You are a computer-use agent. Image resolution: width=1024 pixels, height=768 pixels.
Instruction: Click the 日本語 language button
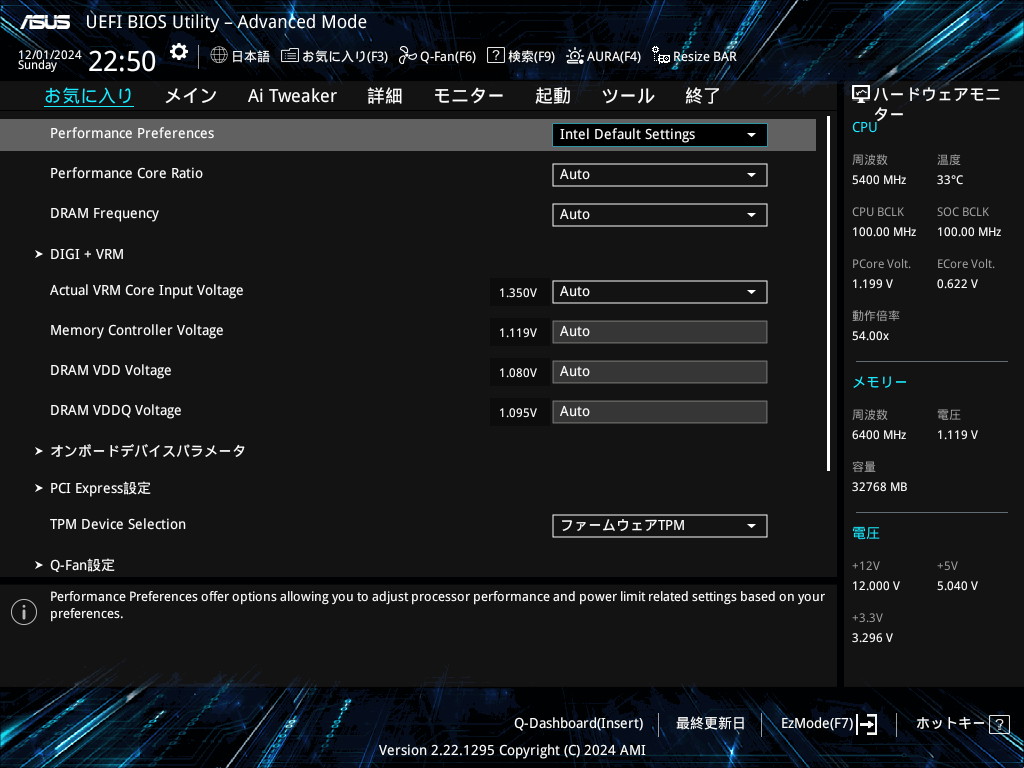coord(251,56)
